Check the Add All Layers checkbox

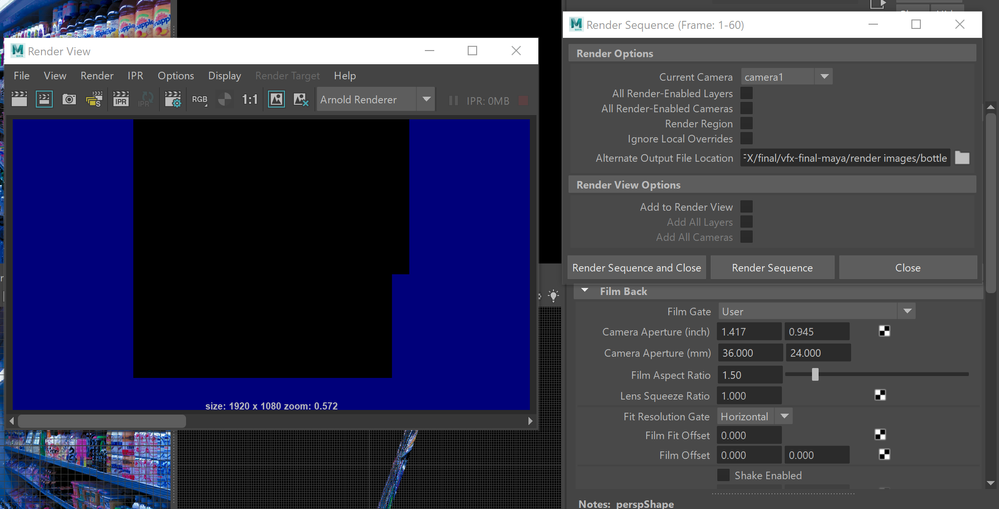pyautogui.click(x=747, y=222)
